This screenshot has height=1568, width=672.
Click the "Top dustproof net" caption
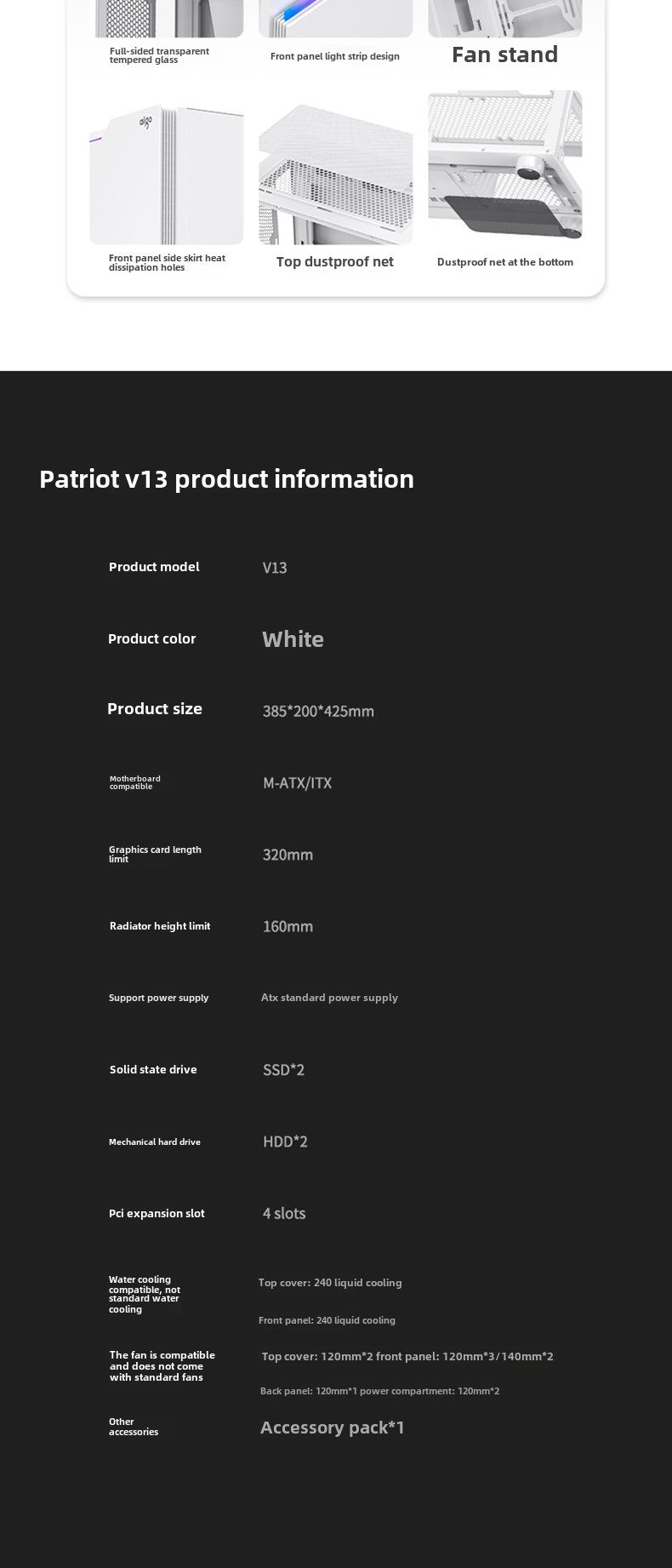pos(334,262)
